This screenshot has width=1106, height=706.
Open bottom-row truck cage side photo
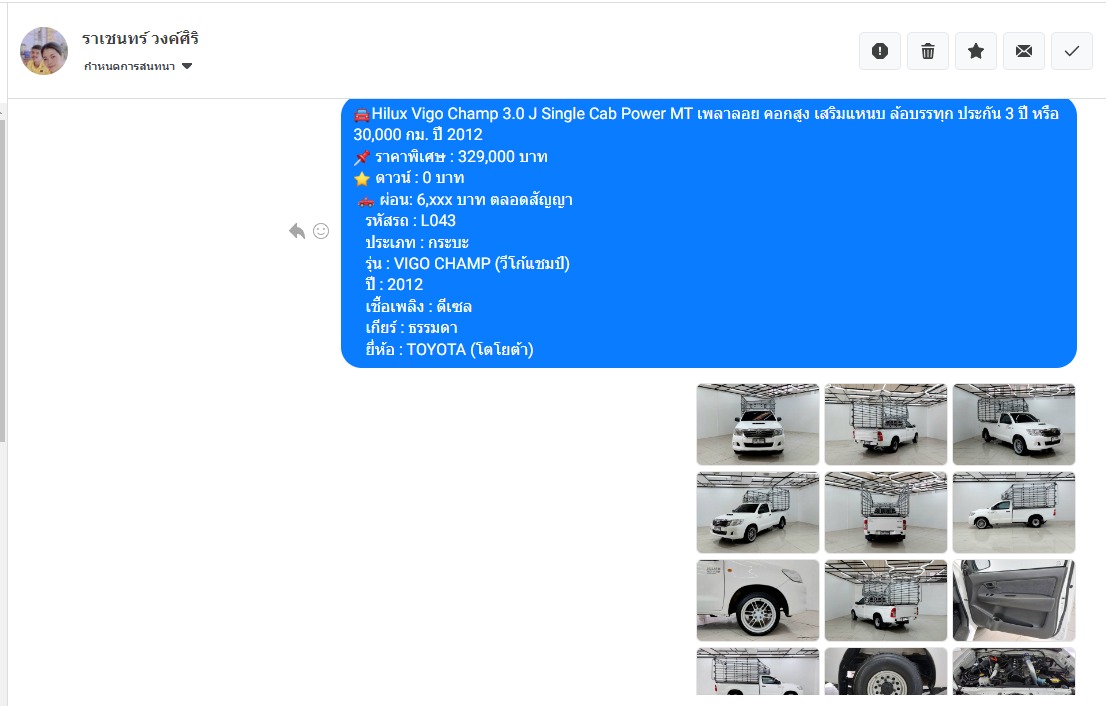pyautogui.click(x=758, y=671)
